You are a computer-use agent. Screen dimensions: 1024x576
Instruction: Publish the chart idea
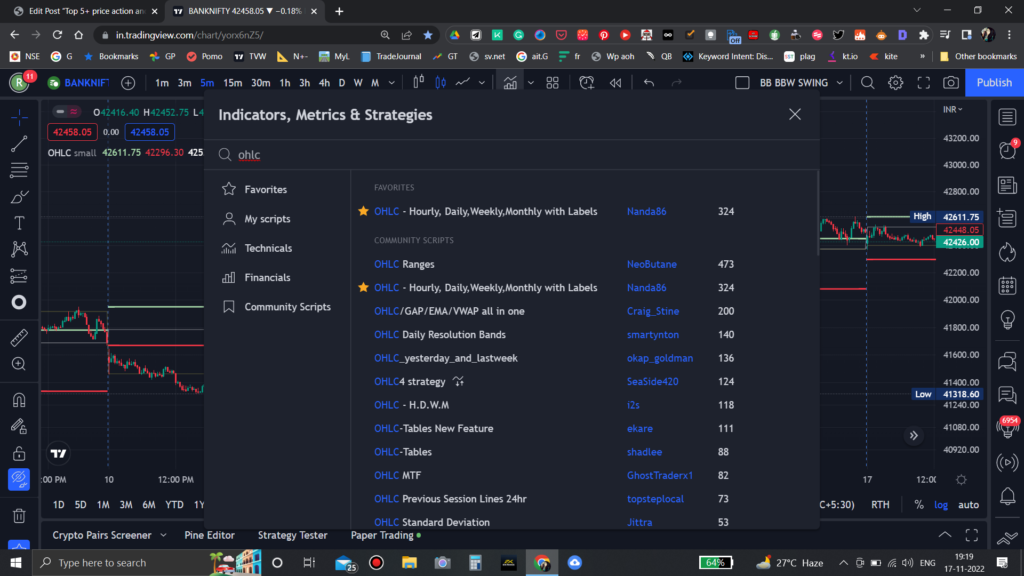pyautogui.click(x=994, y=83)
